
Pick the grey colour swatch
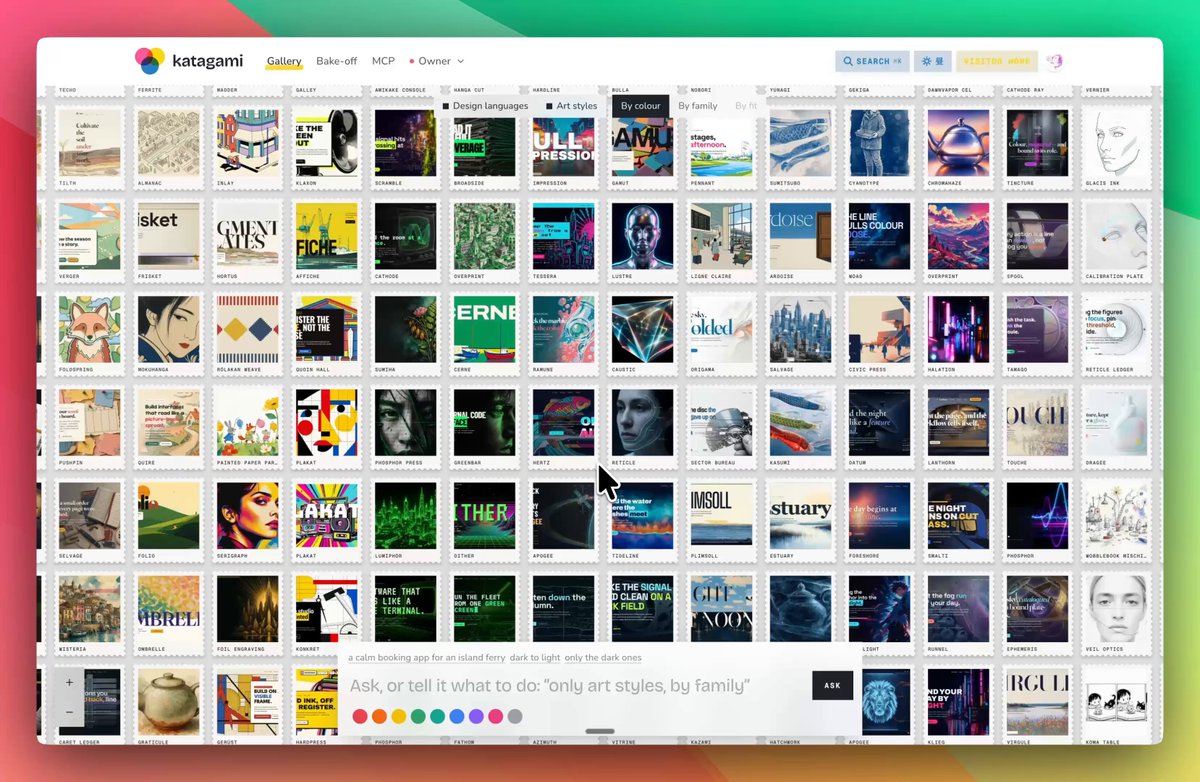click(x=515, y=716)
